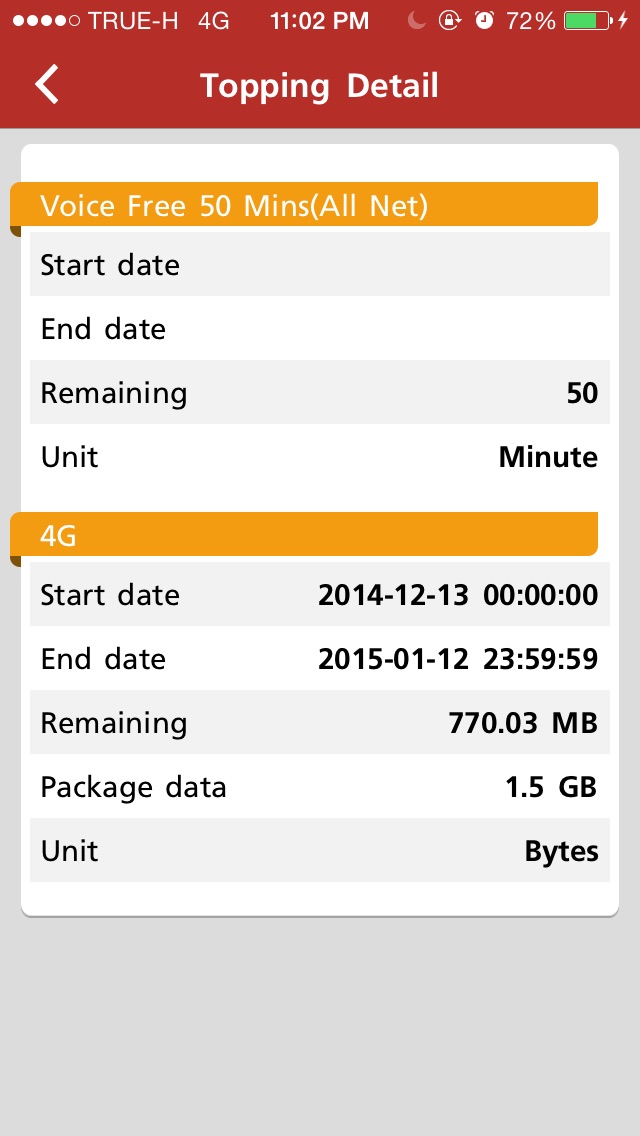Tap the voice package End date row
The height and width of the screenshot is (1136, 640).
[x=320, y=329]
